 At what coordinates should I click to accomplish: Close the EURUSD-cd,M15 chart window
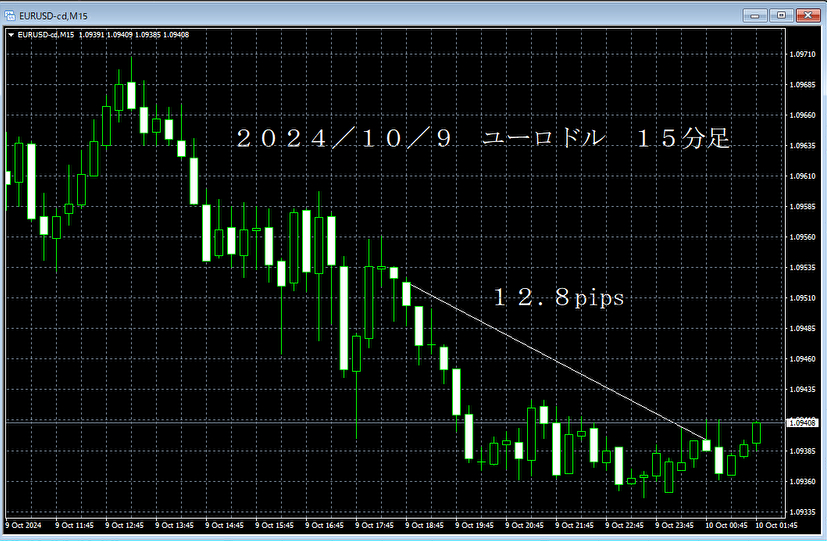(807, 15)
